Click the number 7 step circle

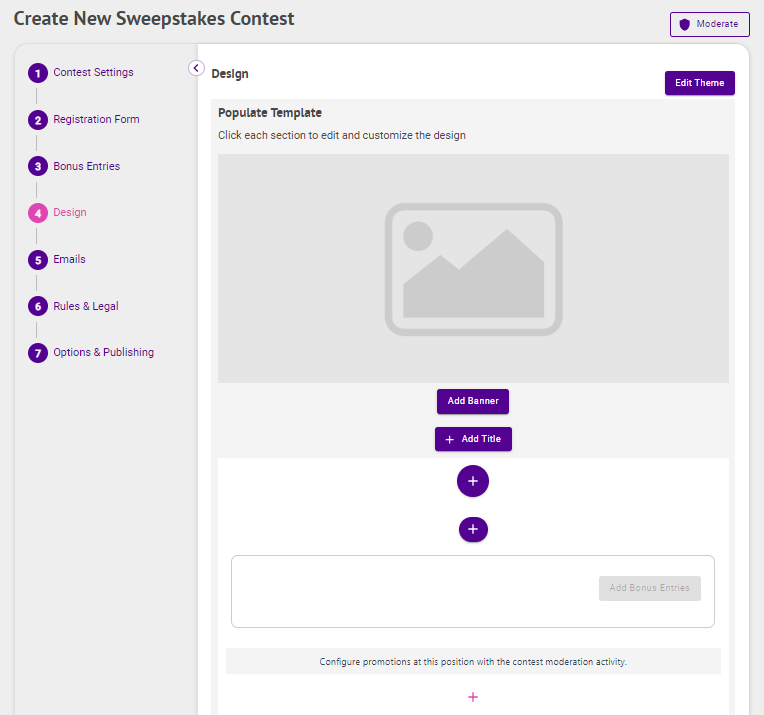point(38,353)
